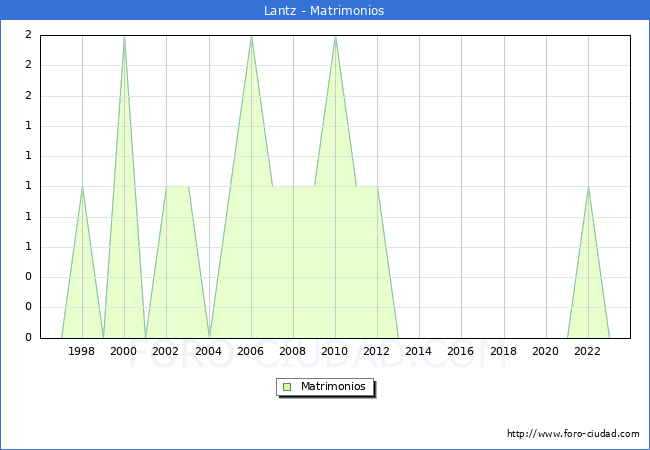This screenshot has height=450, width=650.
Task: Click the 2018 year tick label
Action: point(503,351)
